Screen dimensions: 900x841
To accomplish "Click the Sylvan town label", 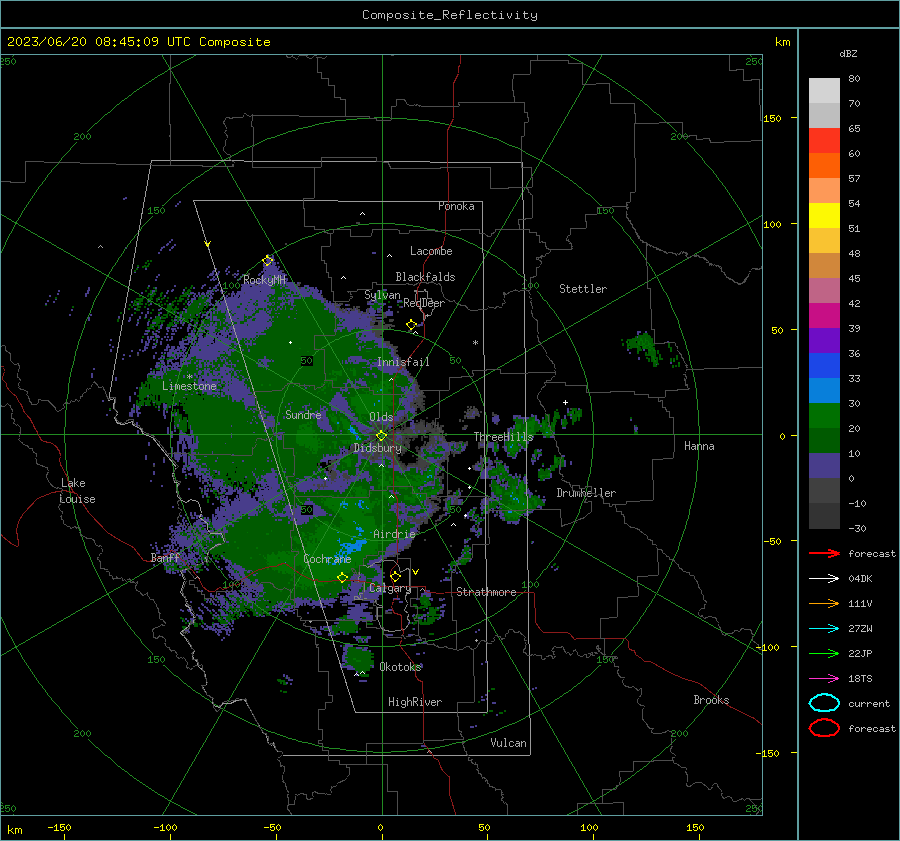I will tap(382, 295).
